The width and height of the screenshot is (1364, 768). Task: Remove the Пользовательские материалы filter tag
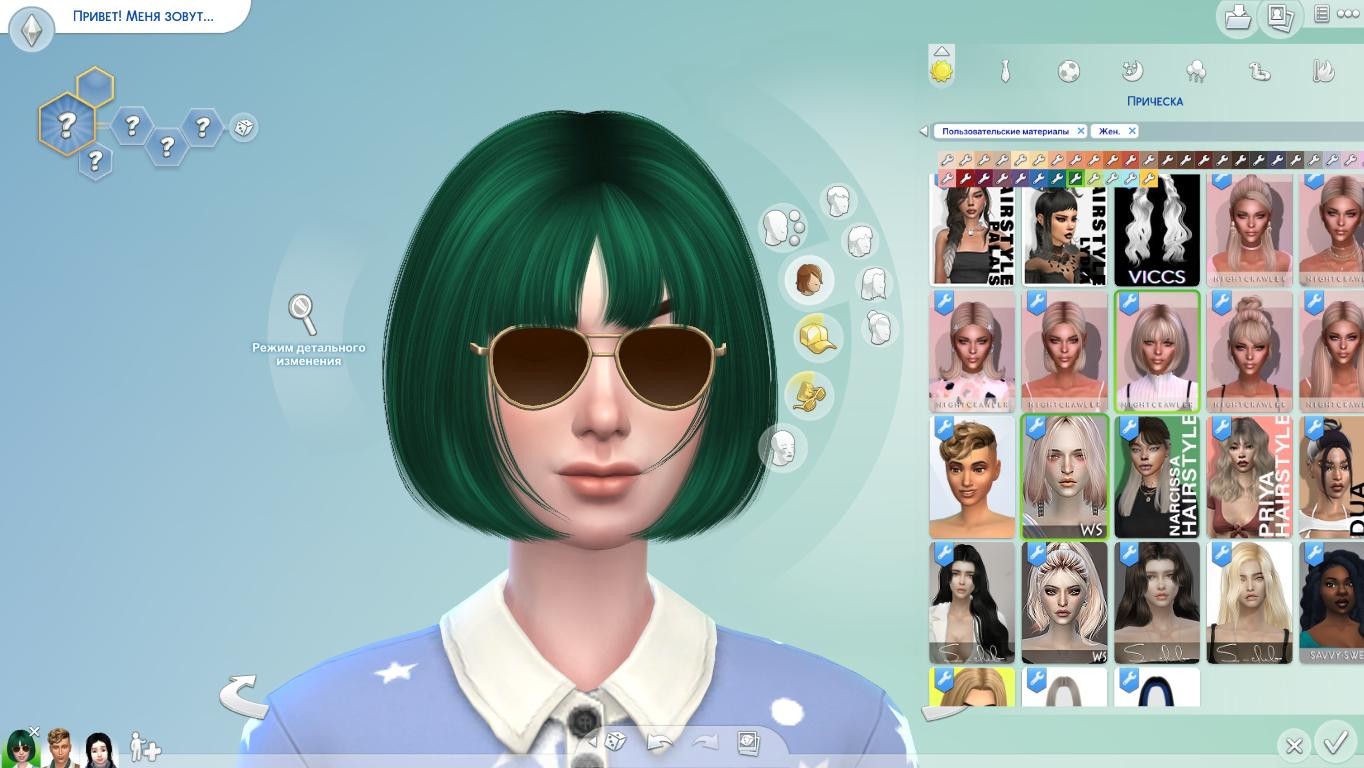pos(1081,131)
